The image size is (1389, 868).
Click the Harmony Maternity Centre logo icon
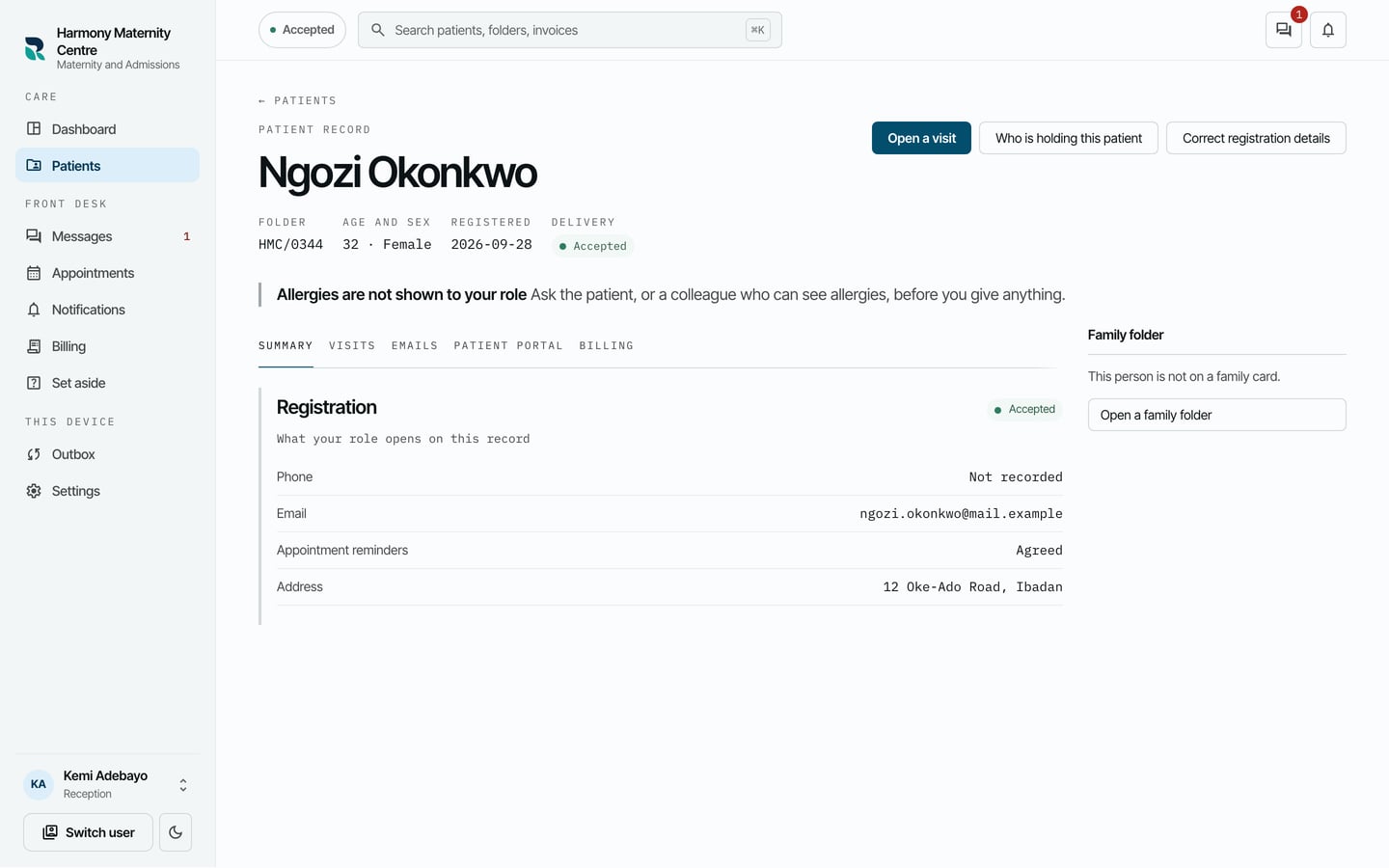pos(35,48)
